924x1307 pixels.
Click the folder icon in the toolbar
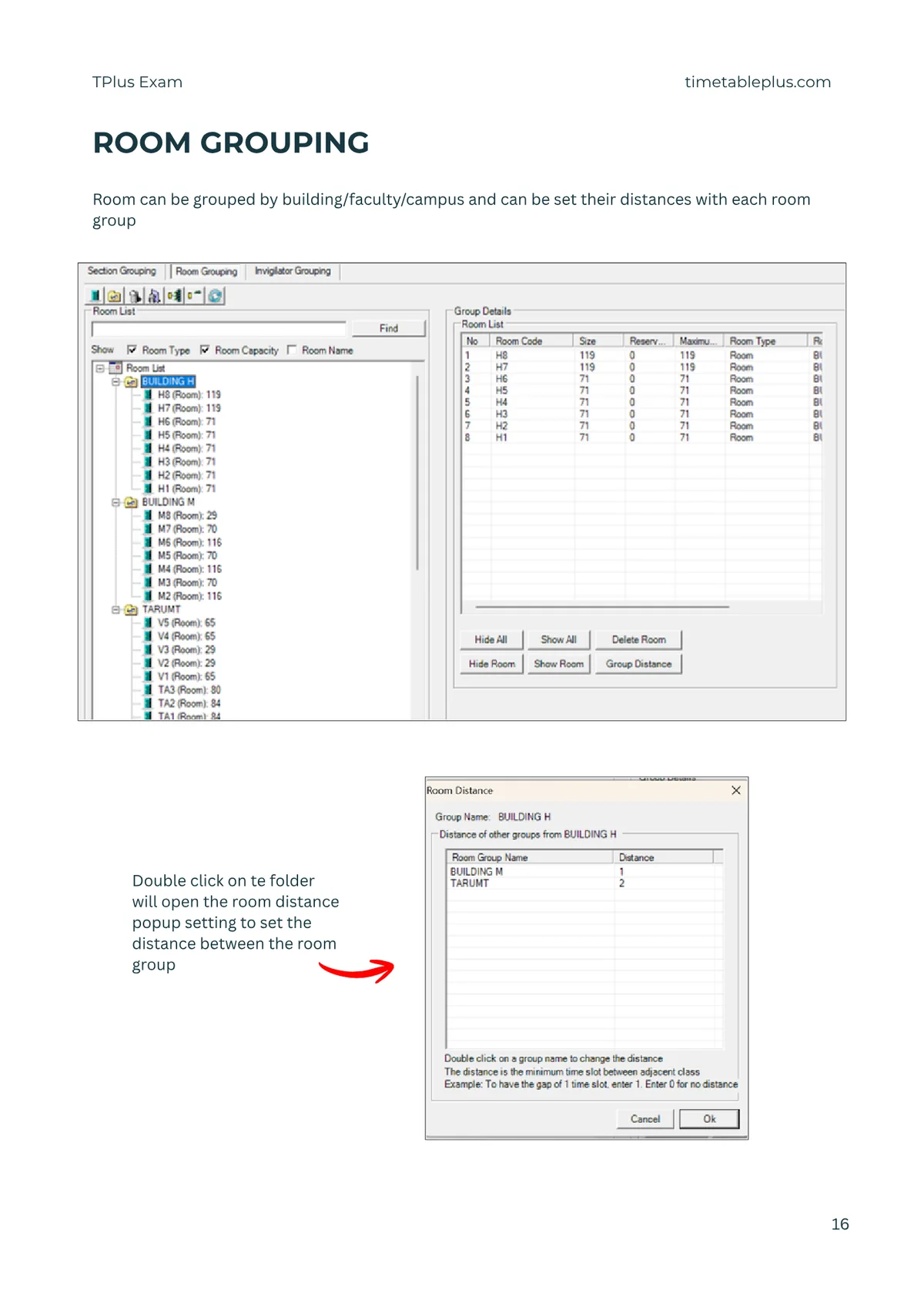click(x=115, y=296)
